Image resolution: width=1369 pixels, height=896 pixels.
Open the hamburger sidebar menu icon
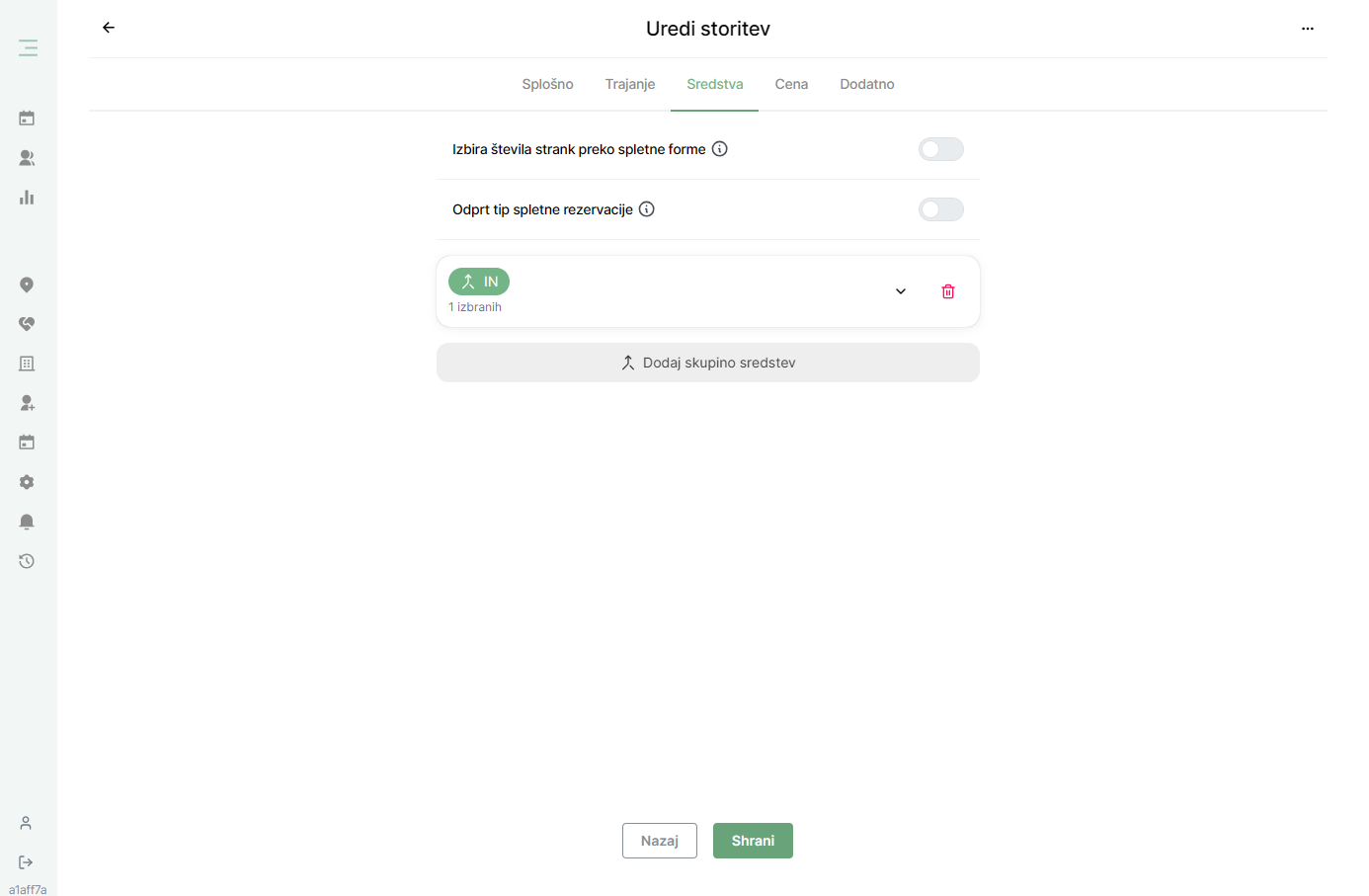click(x=28, y=47)
